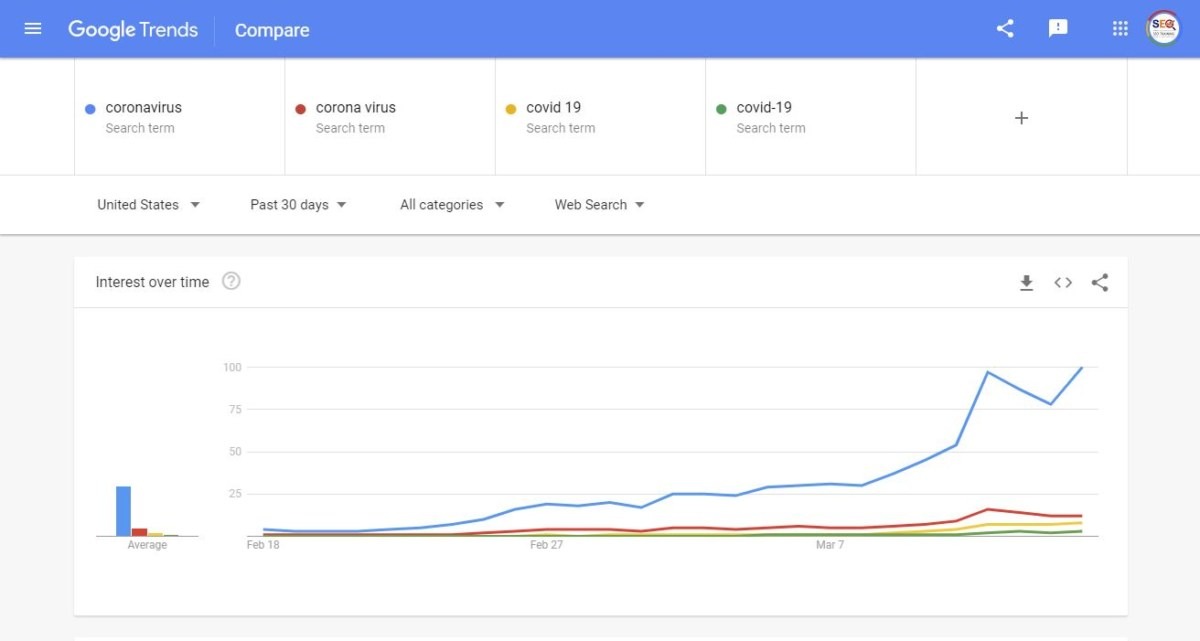Click the Interest over time heading
Screen dimensions: 1200x641
pos(152,282)
